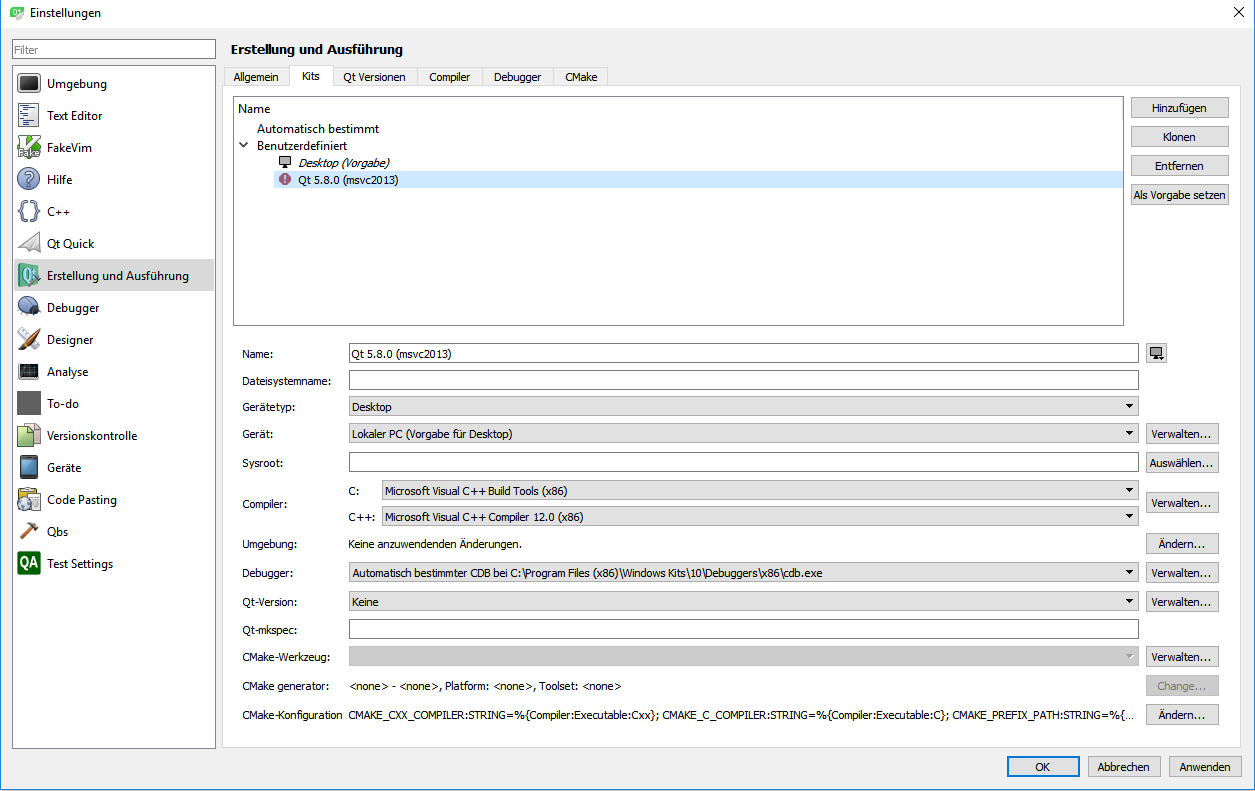Click into the Filter search field
1255x791 pixels.
[114, 49]
